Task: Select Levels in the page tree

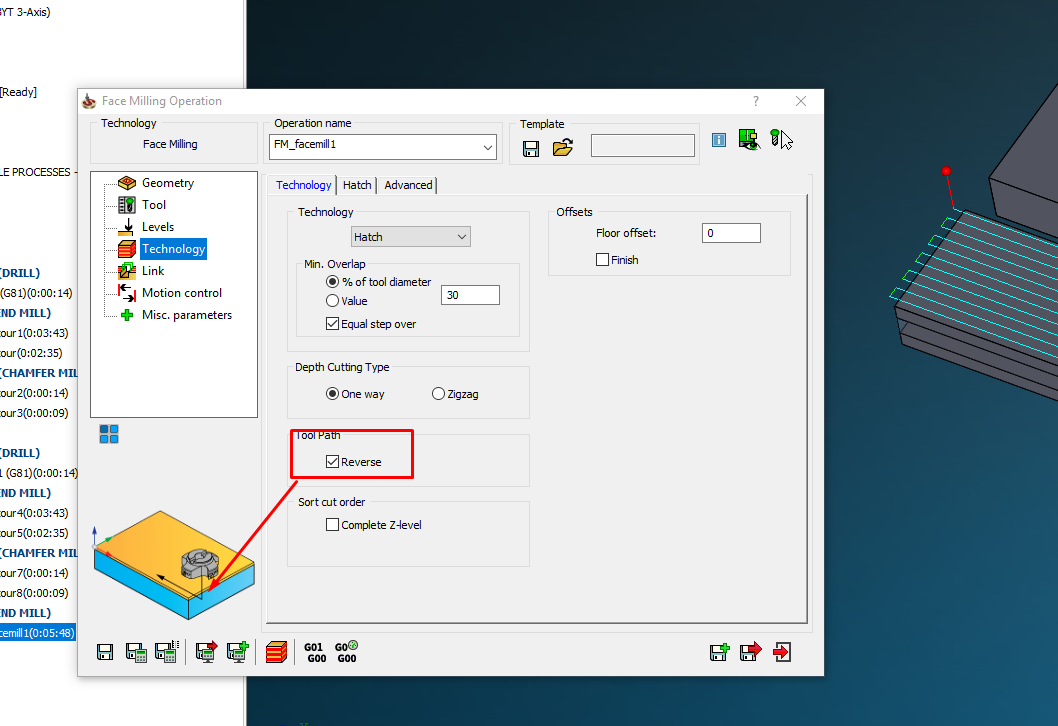Action: pyautogui.click(x=158, y=227)
